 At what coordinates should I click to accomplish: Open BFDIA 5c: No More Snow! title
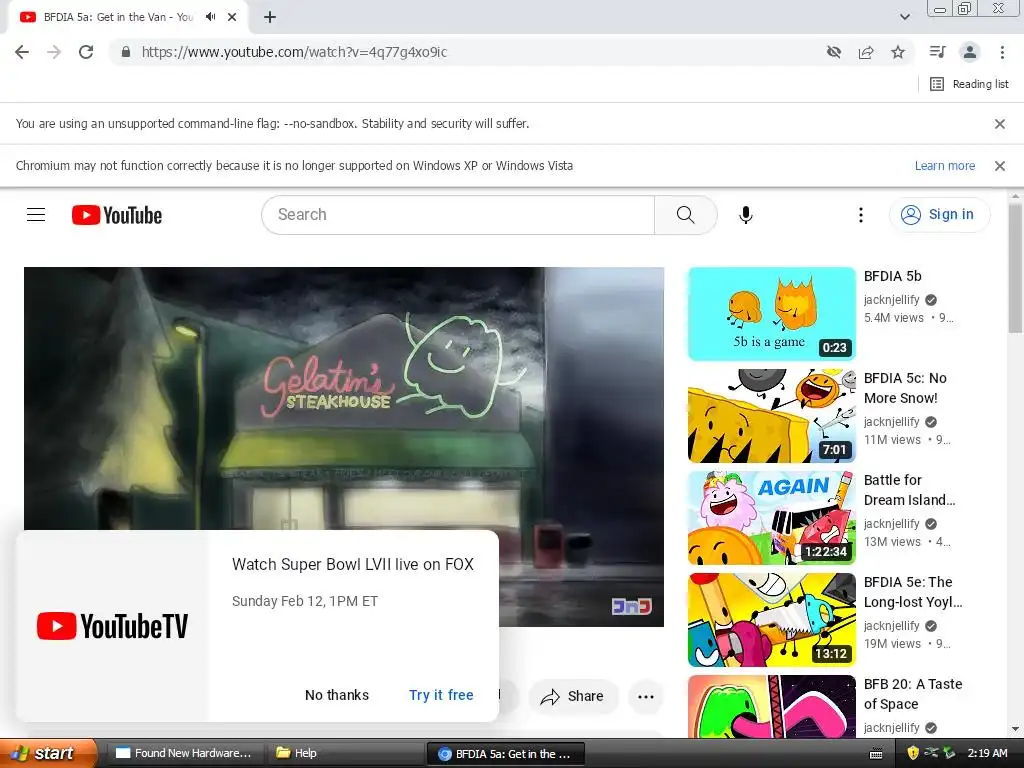[905, 388]
